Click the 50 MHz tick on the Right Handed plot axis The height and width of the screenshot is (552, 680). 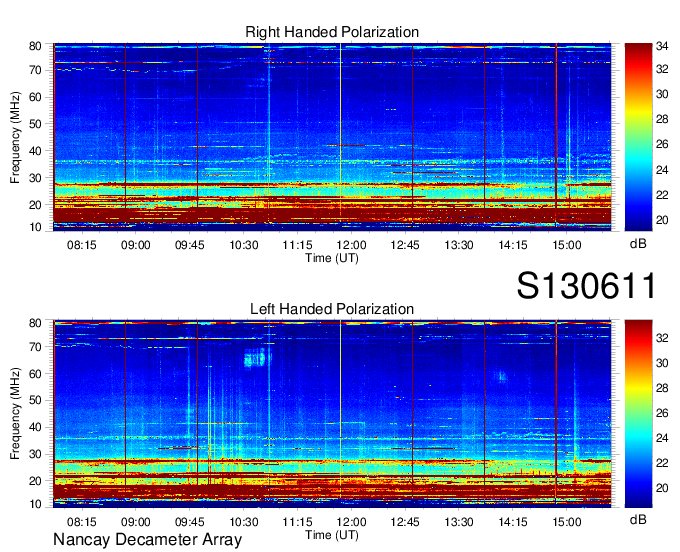point(35,124)
